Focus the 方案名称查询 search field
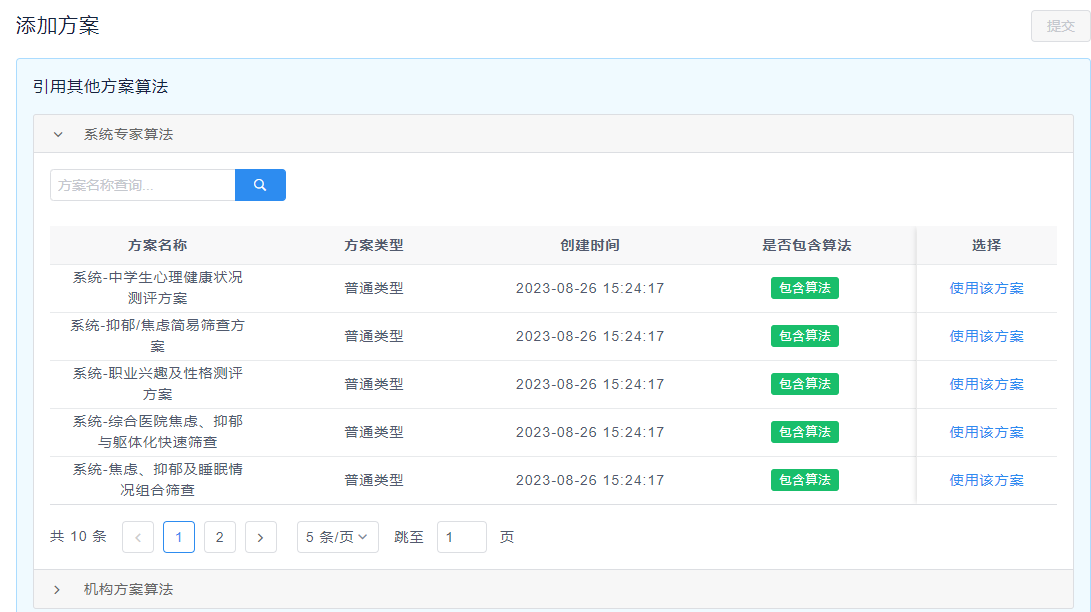Screen dimensions: 1091x612 142,185
